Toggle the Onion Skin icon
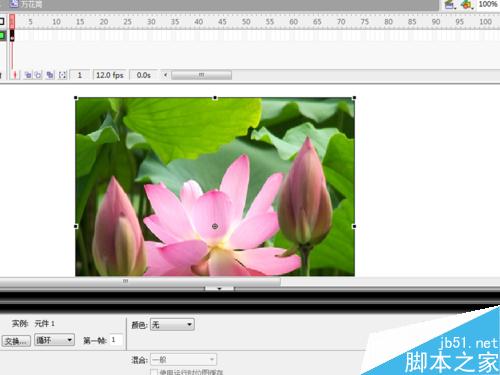 (28, 75)
